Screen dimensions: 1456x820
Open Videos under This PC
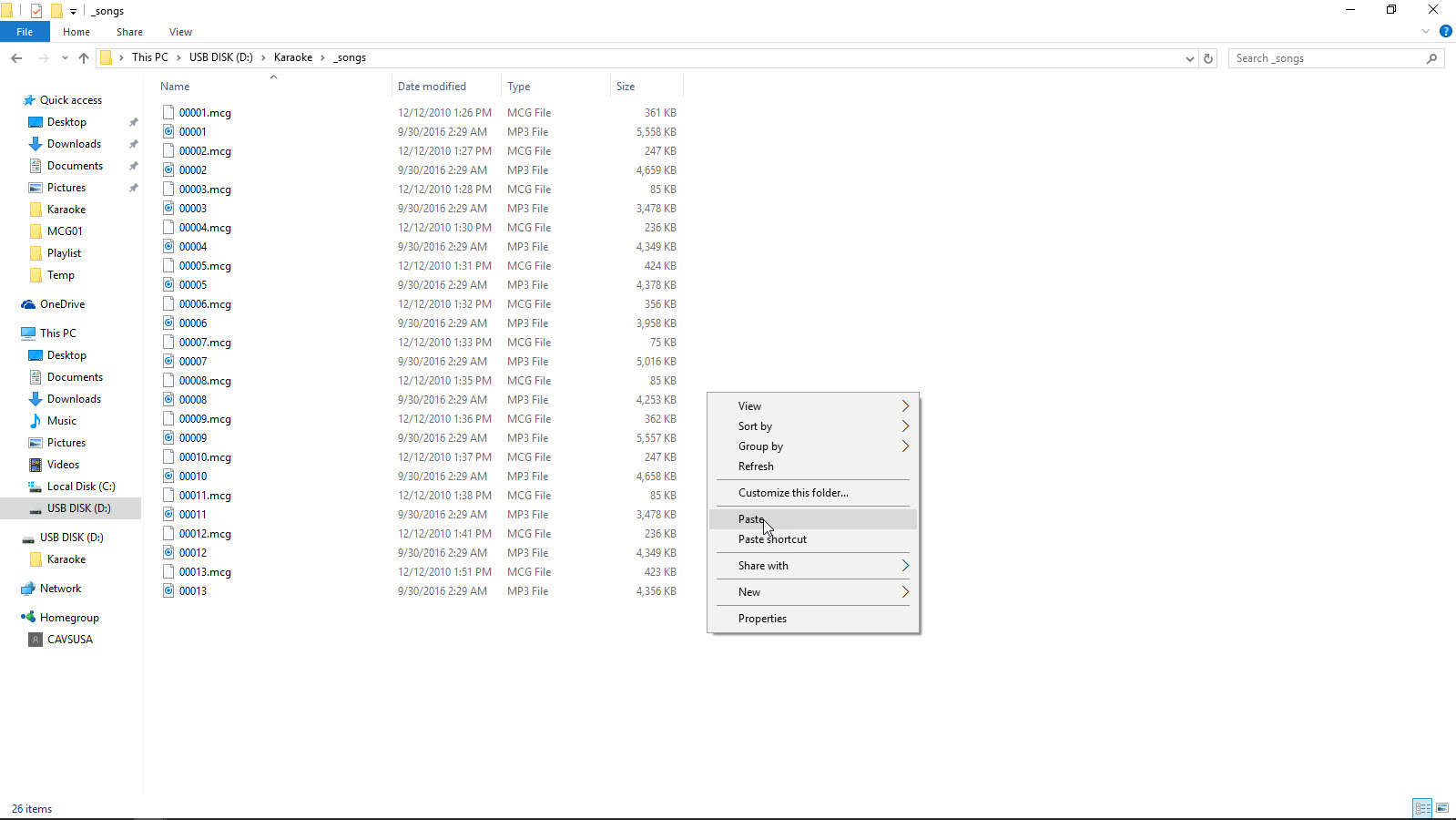tap(63, 465)
